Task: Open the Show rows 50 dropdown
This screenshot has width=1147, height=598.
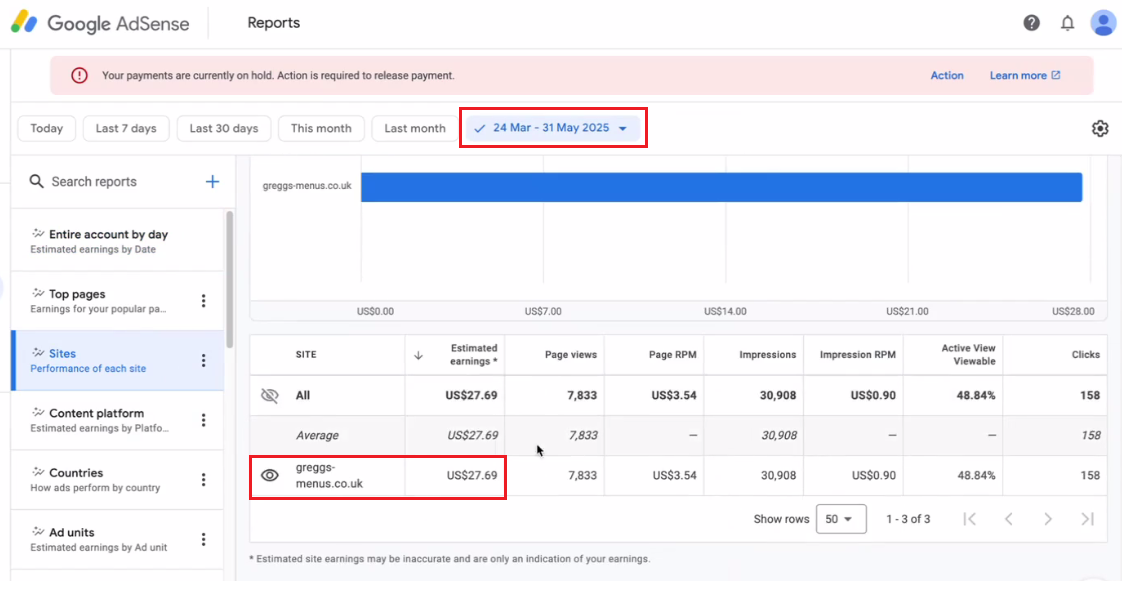Action: point(841,519)
